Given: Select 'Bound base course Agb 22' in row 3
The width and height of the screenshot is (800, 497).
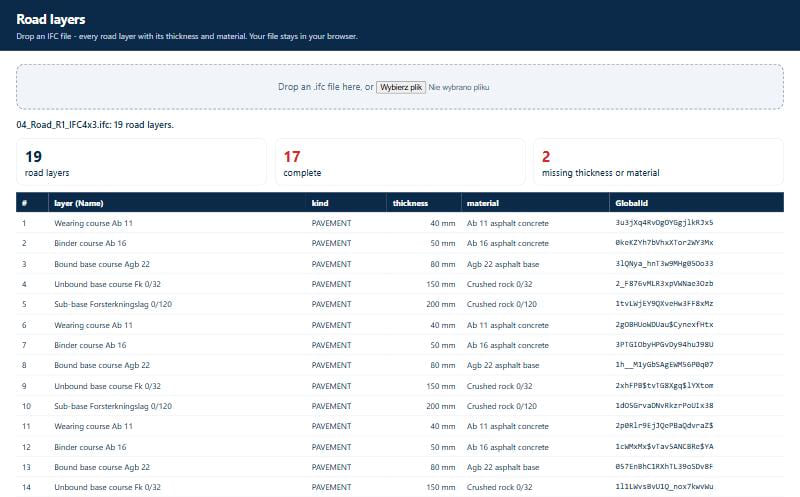Looking at the screenshot, I should pos(102,264).
